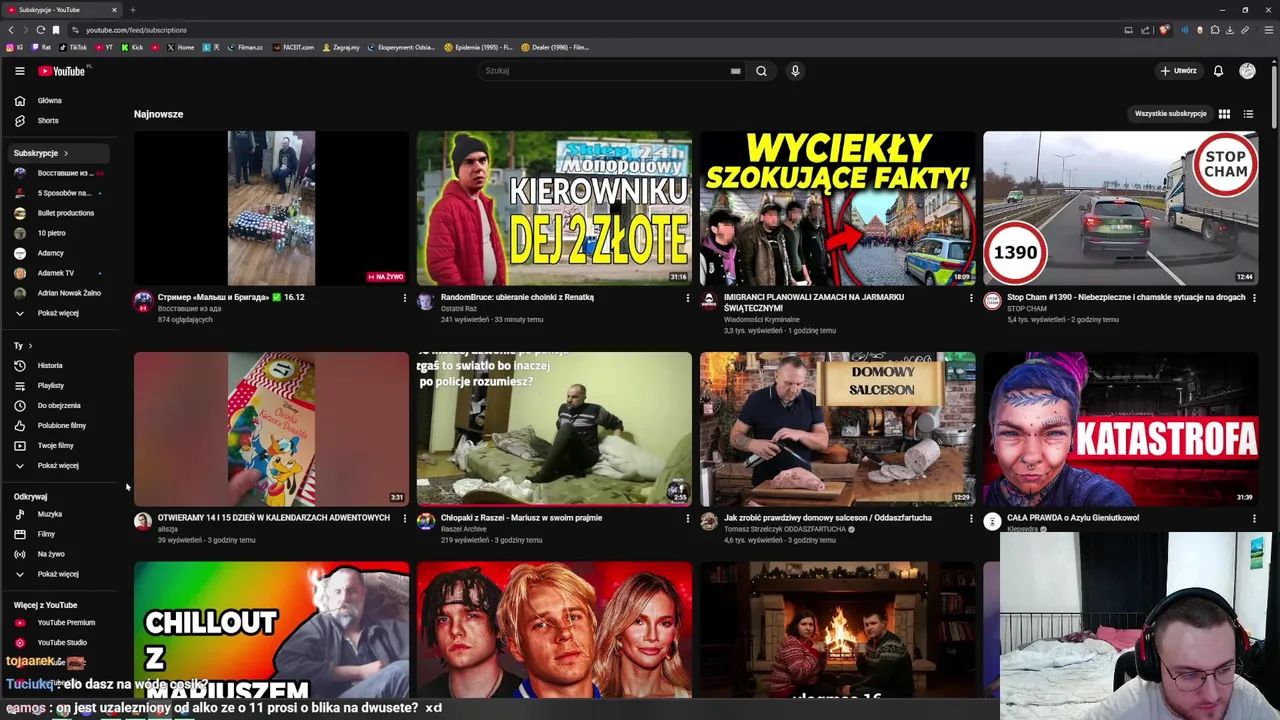Image resolution: width=1280 pixels, height=720 pixels.
Task: Open more options for Стример Малыш video
Action: [404, 298]
